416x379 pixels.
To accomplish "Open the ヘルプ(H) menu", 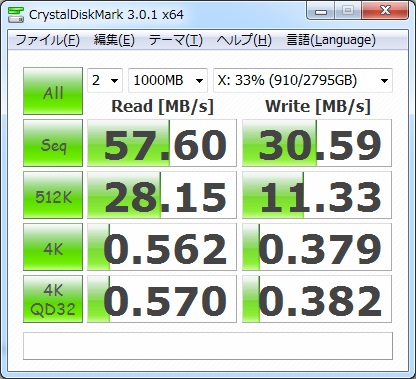I will (x=244, y=40).
